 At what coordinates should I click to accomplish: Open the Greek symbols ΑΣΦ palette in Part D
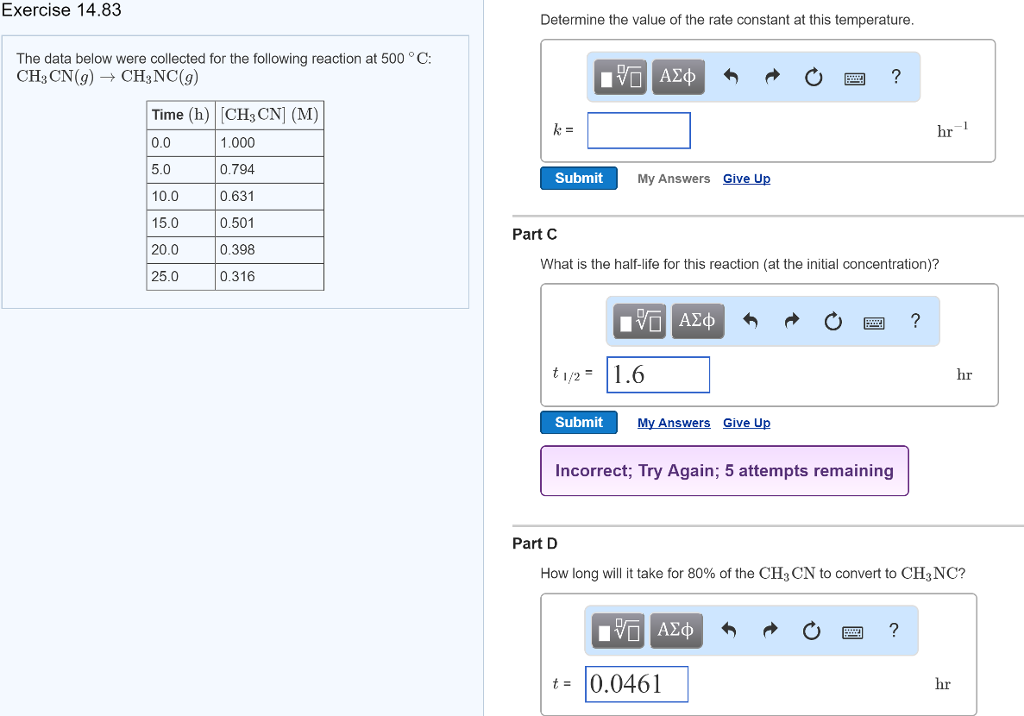676,630
